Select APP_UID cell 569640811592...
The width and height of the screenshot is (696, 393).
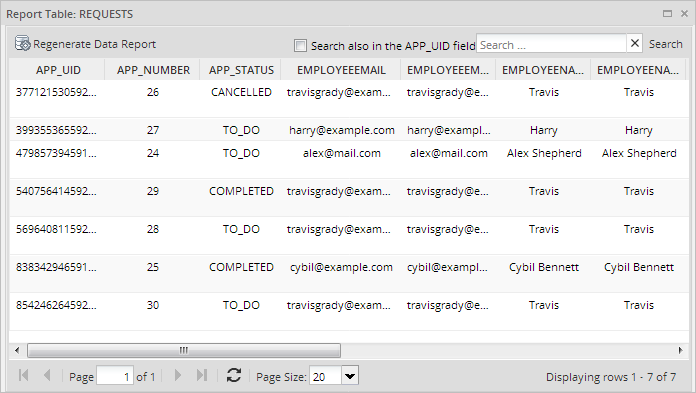56,229
